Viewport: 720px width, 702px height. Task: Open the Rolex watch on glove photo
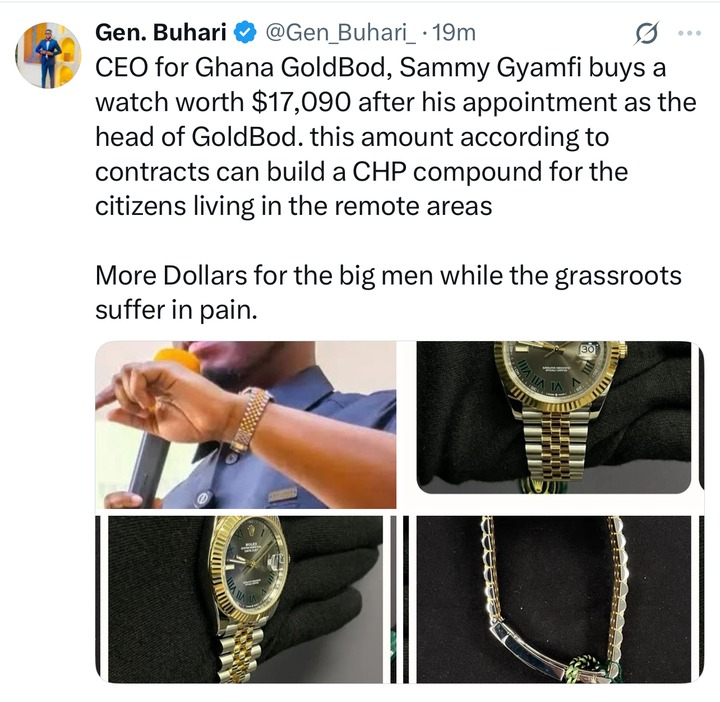pyautogui.click(x=246, y=598)
